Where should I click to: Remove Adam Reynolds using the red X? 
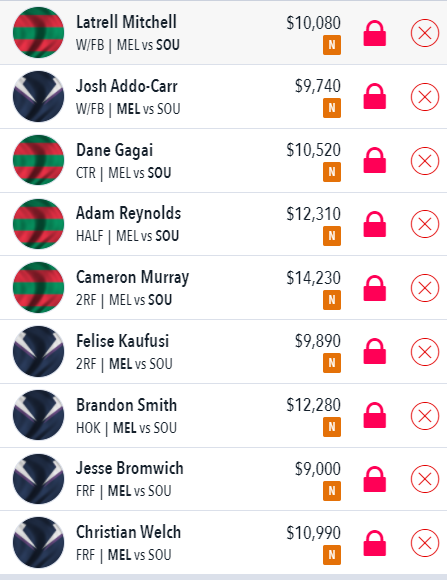pyautogui.click(x=425, y=224)
